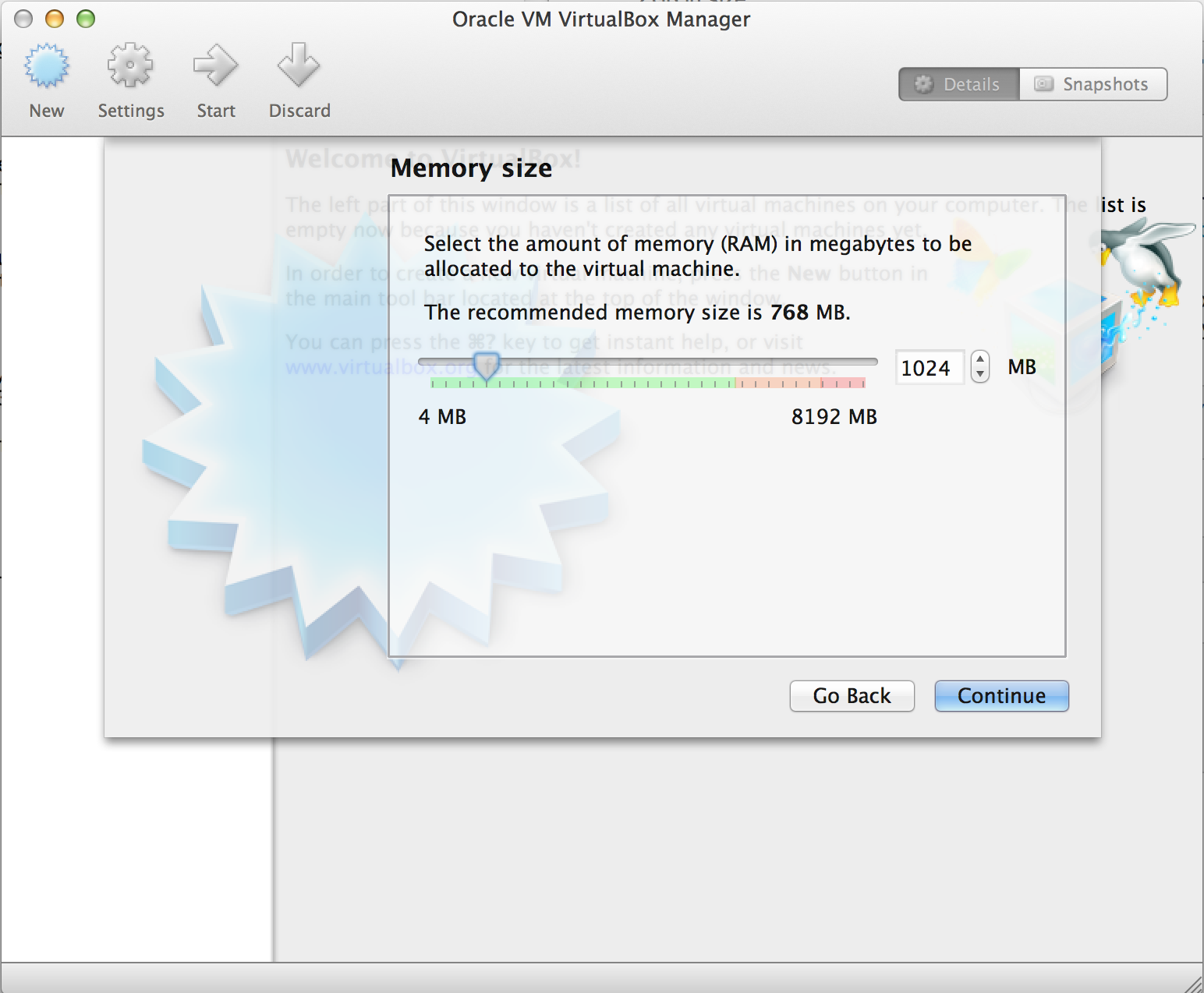This screenshot has height=993, width=1204.
Task: Click the memory field showing 1024
Action: click(928, 368)
